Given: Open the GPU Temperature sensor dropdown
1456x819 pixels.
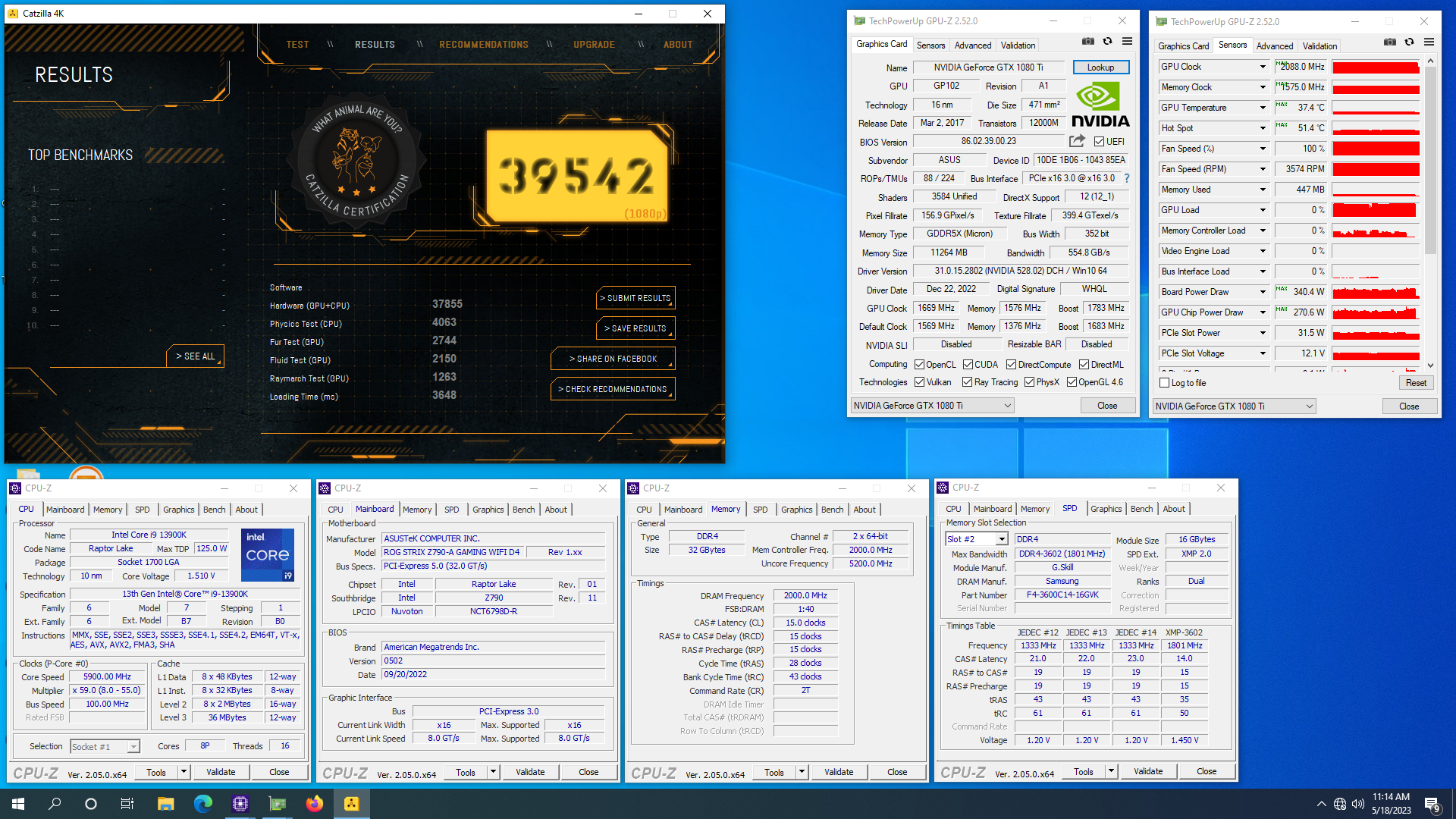Looking at the screenshot, I should pos(1263,108).
